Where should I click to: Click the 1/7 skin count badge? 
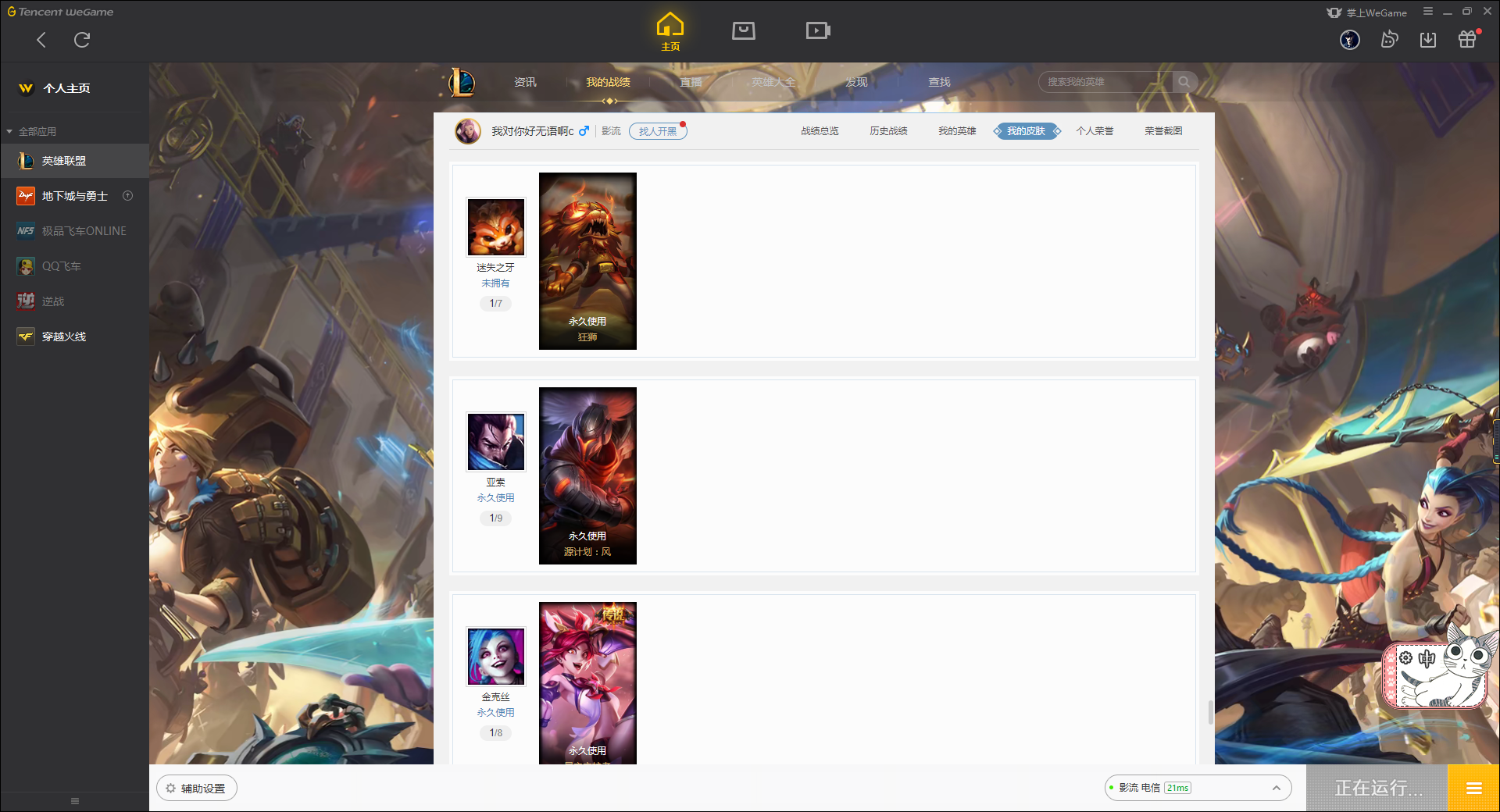tap(496, 304)
